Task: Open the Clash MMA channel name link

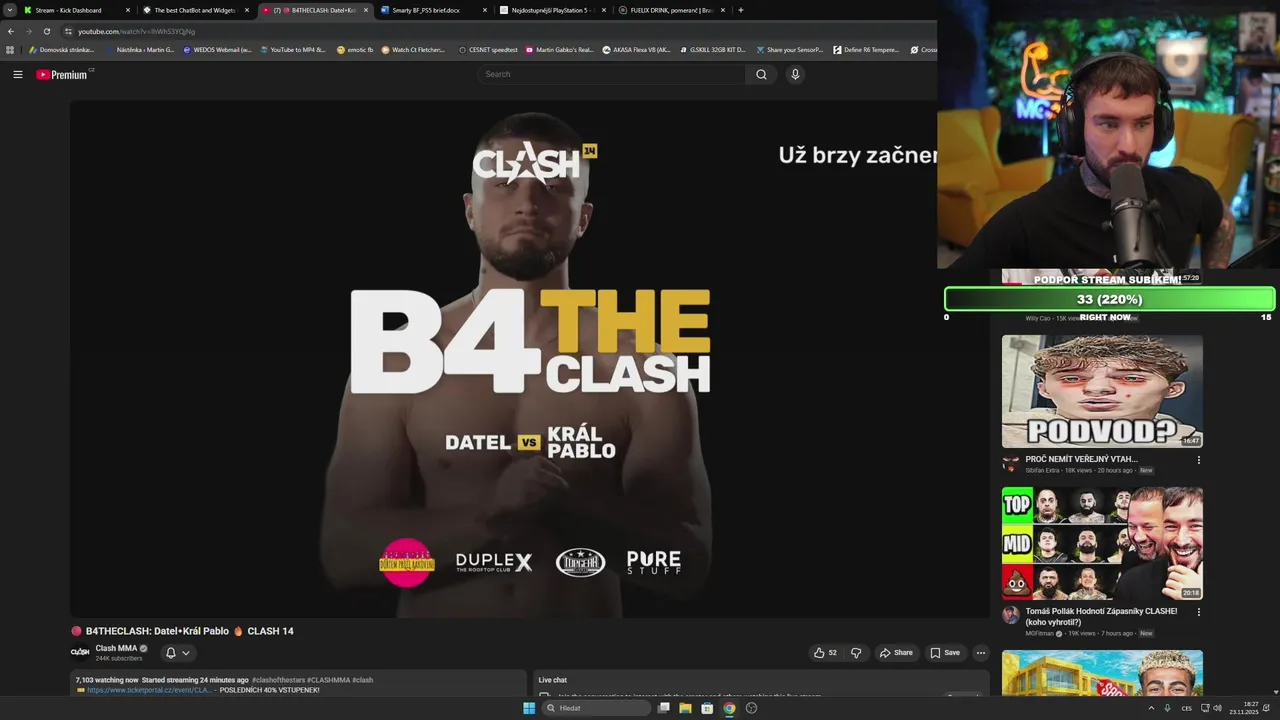Action: pos(117,648)
